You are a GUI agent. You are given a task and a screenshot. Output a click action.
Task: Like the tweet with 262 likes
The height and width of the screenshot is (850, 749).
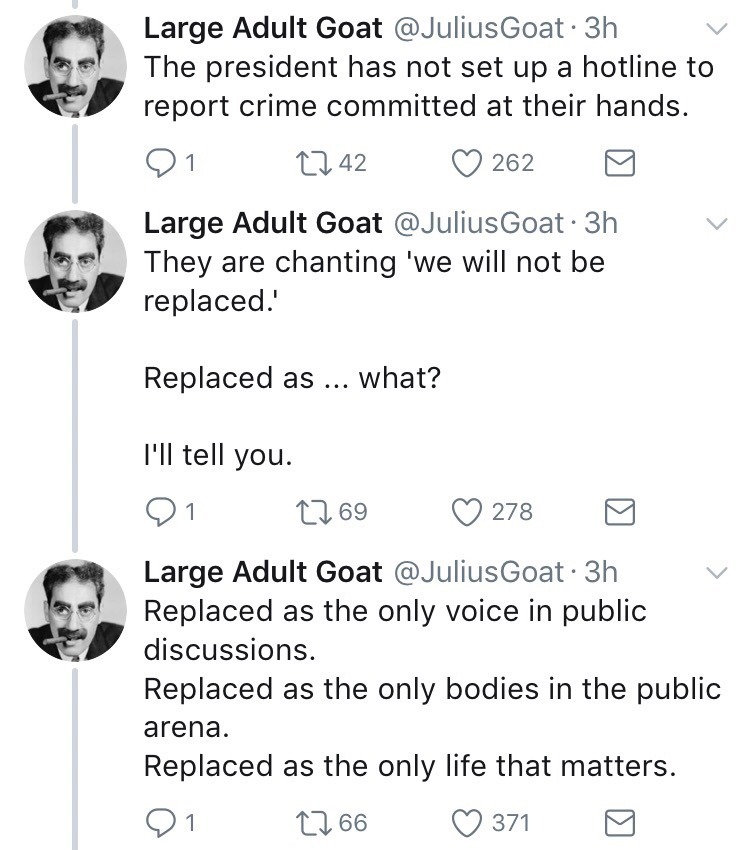point(468,163)
